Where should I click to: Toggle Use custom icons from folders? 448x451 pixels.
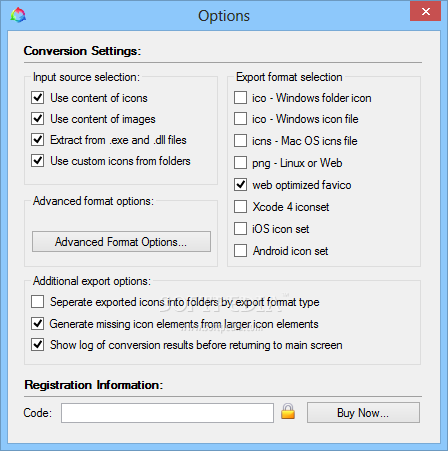point(38,161)
